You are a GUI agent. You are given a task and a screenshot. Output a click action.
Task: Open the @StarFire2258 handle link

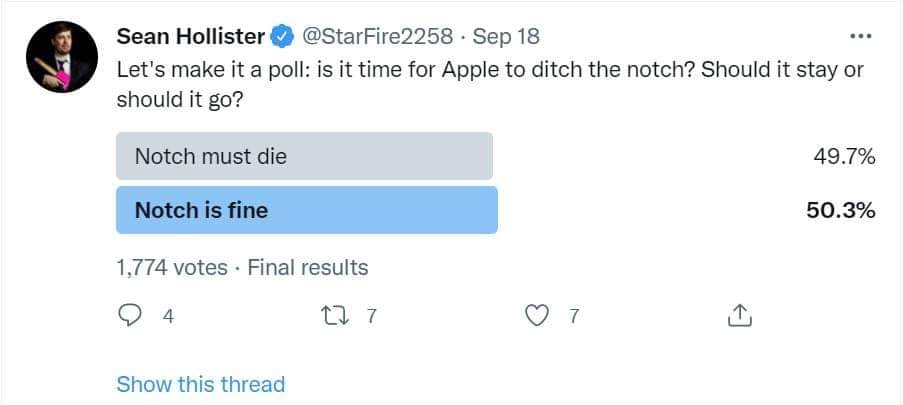[x=376, y=37]
